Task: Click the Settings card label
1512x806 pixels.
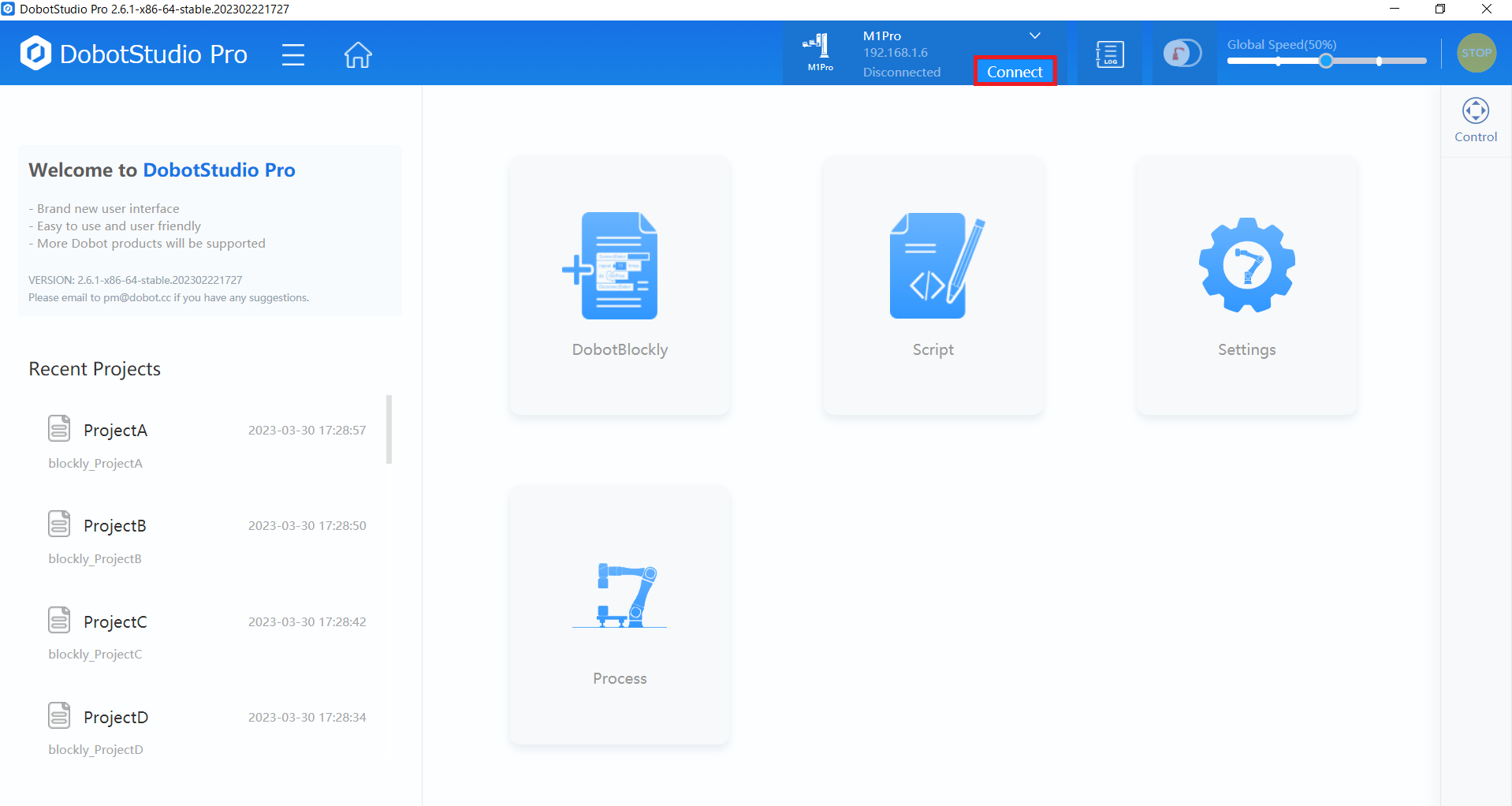Action: (1247, 349)
